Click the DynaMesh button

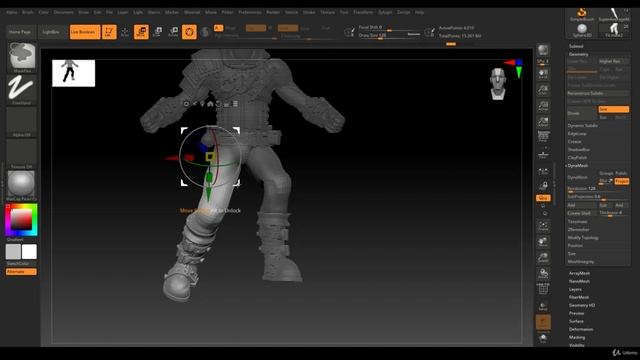(582, 178)
